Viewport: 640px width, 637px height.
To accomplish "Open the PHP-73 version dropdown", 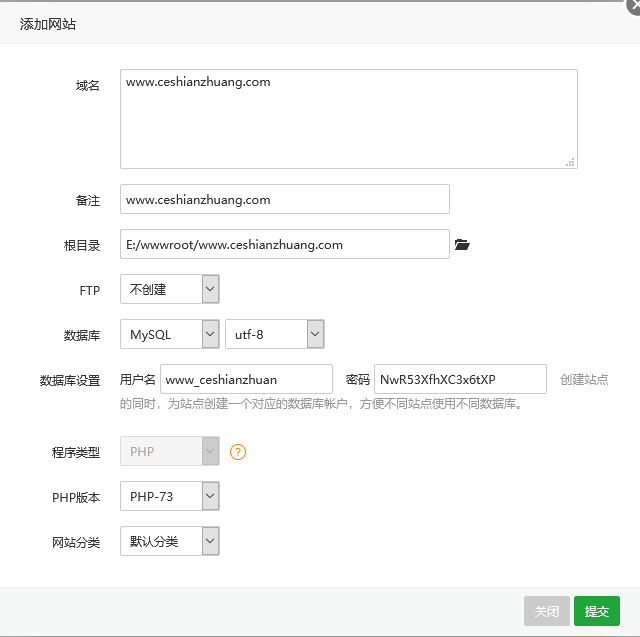I will [x=170, y=496].
